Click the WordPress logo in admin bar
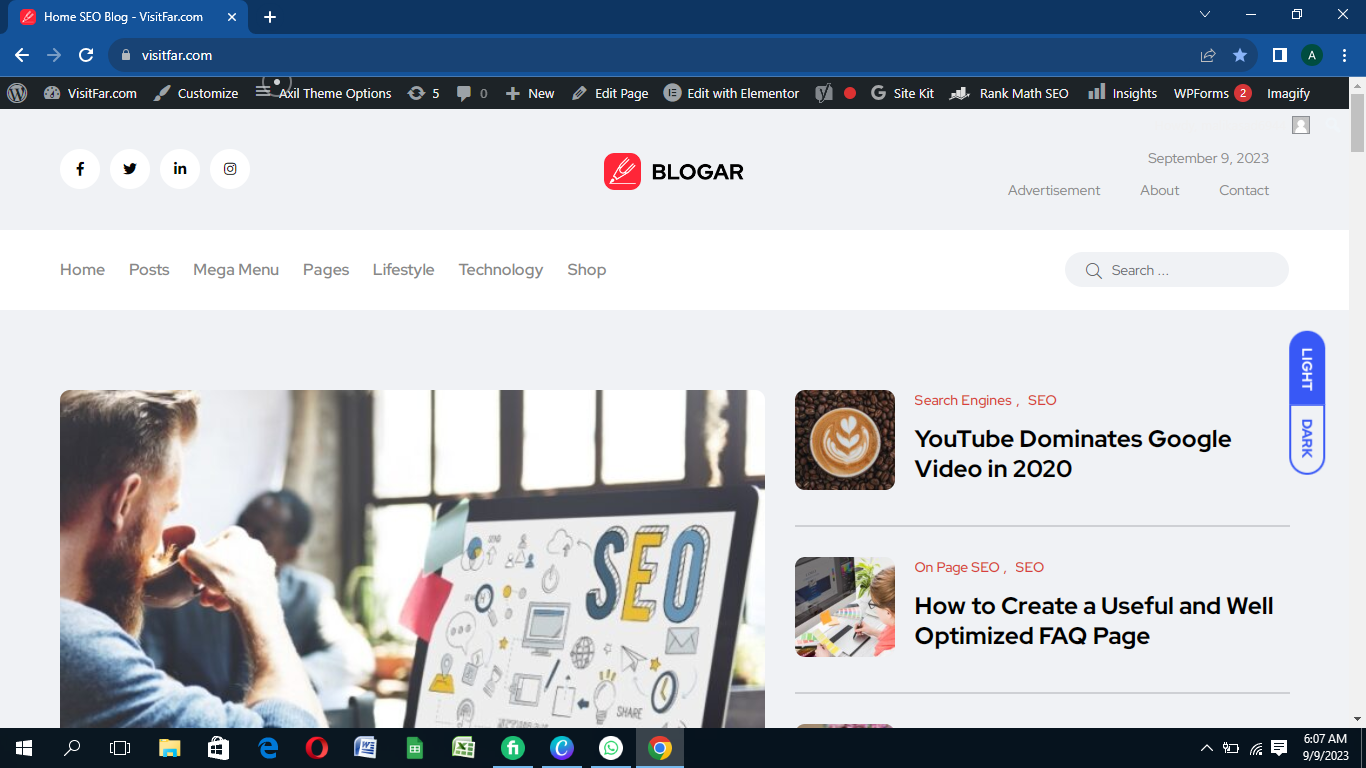 click(x=17, y=93)
